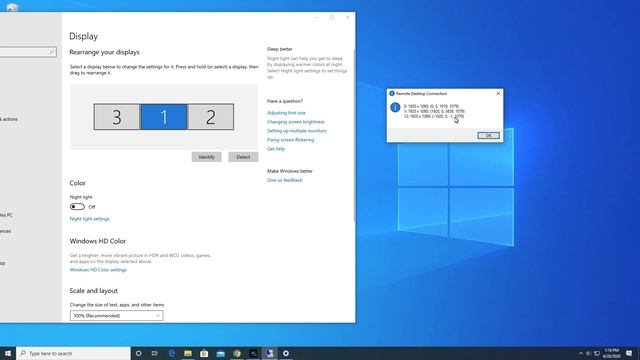640x360 pixels.
Task: Open File Explorer from the taskbar
Action: [188, 353]
